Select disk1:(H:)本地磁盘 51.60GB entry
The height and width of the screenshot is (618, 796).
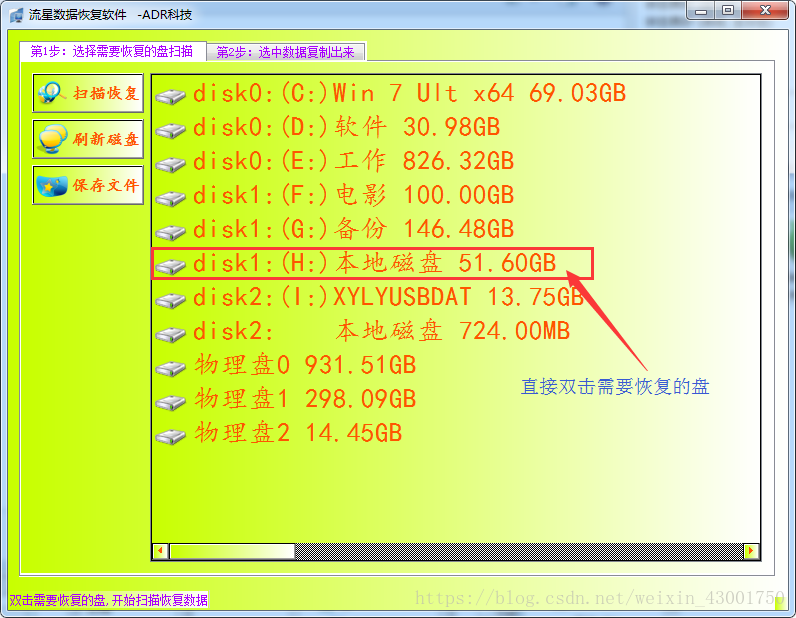point(375,264)
